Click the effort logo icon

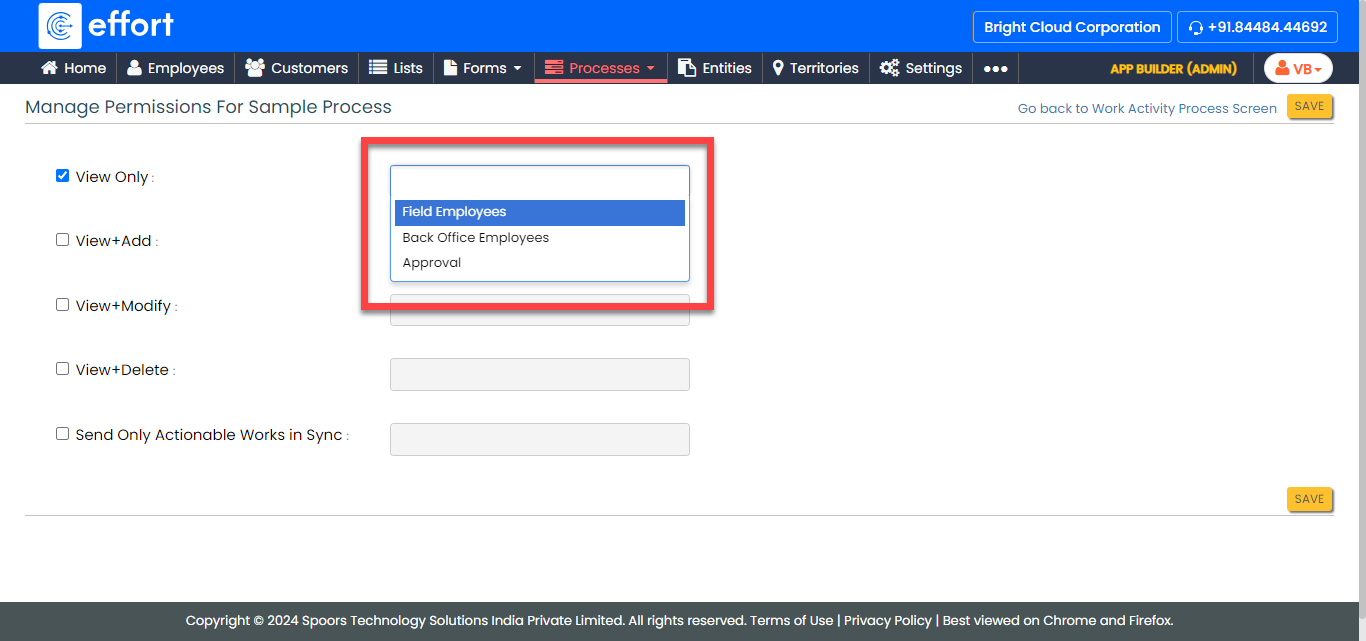(60, 26)
